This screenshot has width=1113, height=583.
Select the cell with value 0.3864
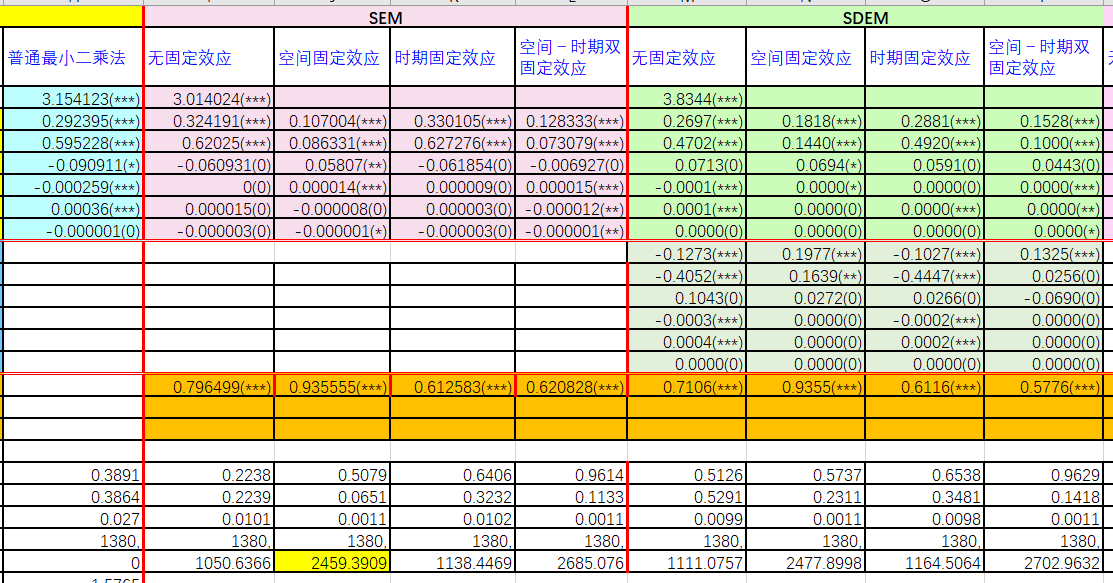pos(72,496)
